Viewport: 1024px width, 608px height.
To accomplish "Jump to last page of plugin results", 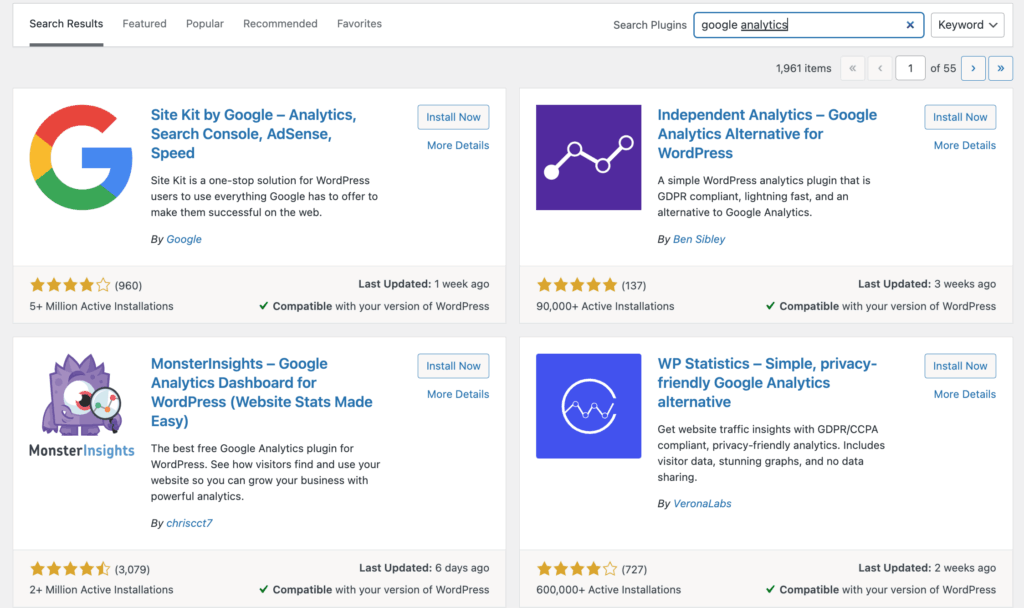I will click(1000, 68).
